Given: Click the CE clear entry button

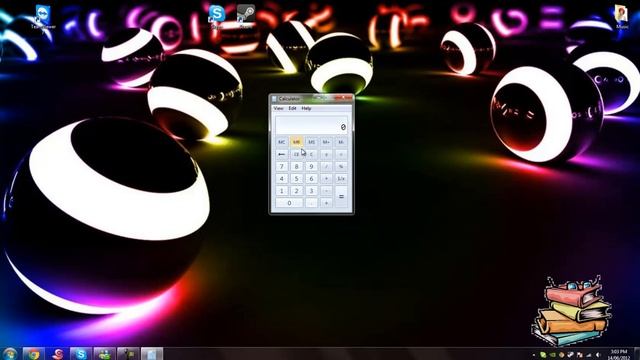Looking at the screenshot, I should click(296, 154).
